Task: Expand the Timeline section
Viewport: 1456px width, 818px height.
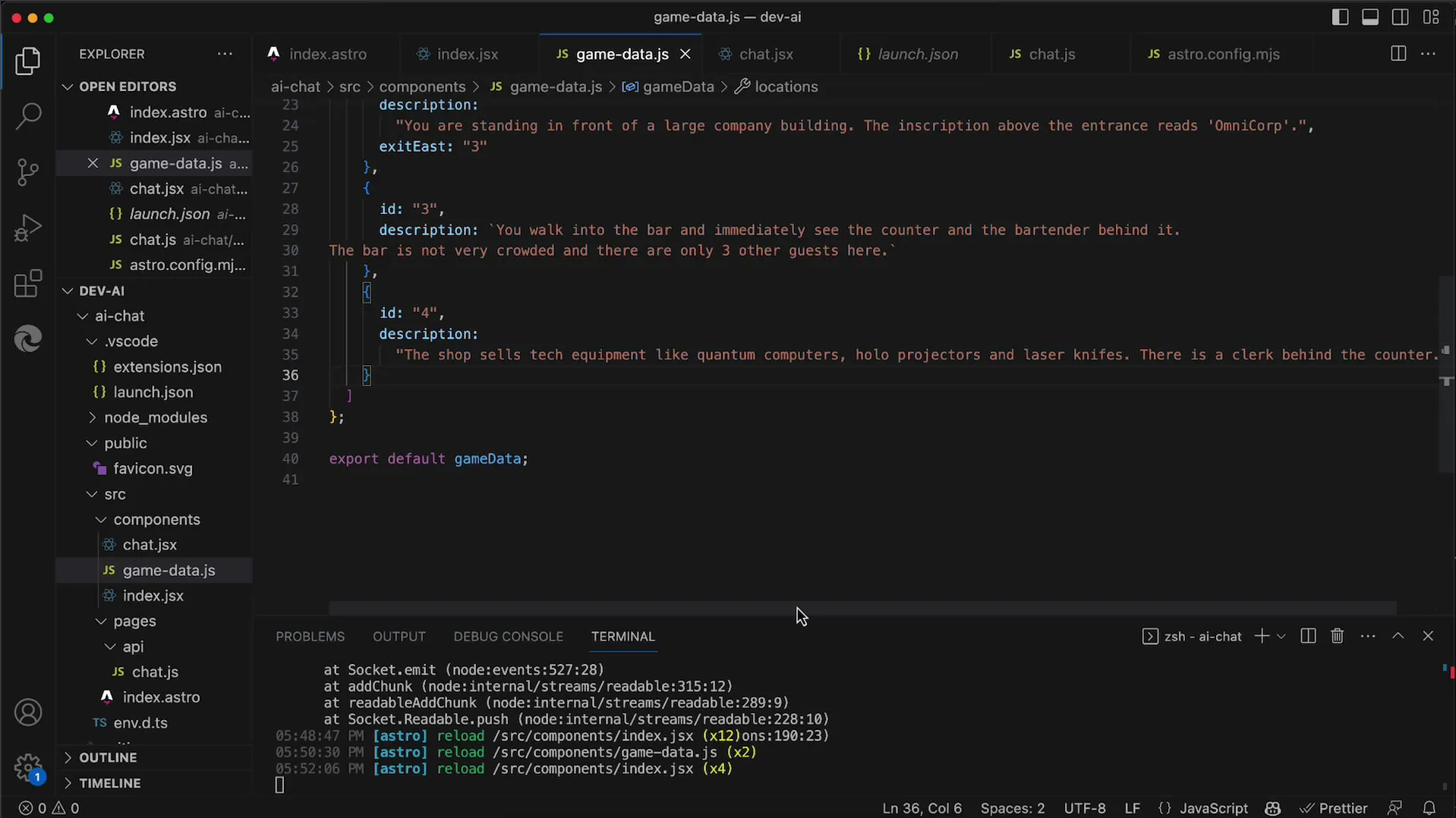Action: [x=110, y=783]
